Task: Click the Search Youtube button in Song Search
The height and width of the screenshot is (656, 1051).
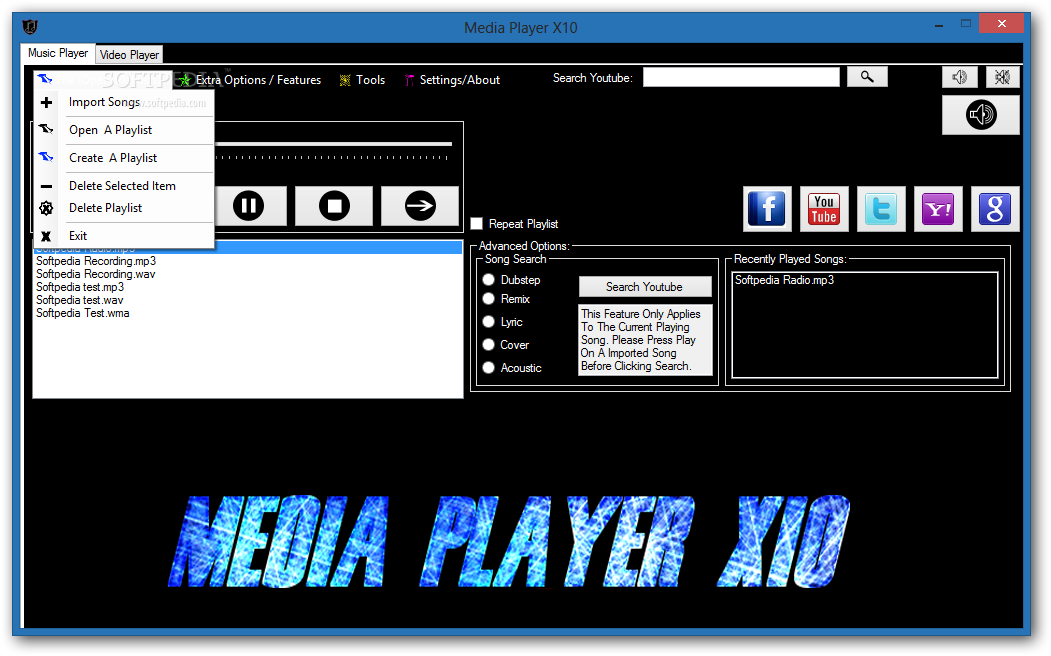Action: pyautogui.click(x=645, y=287)
